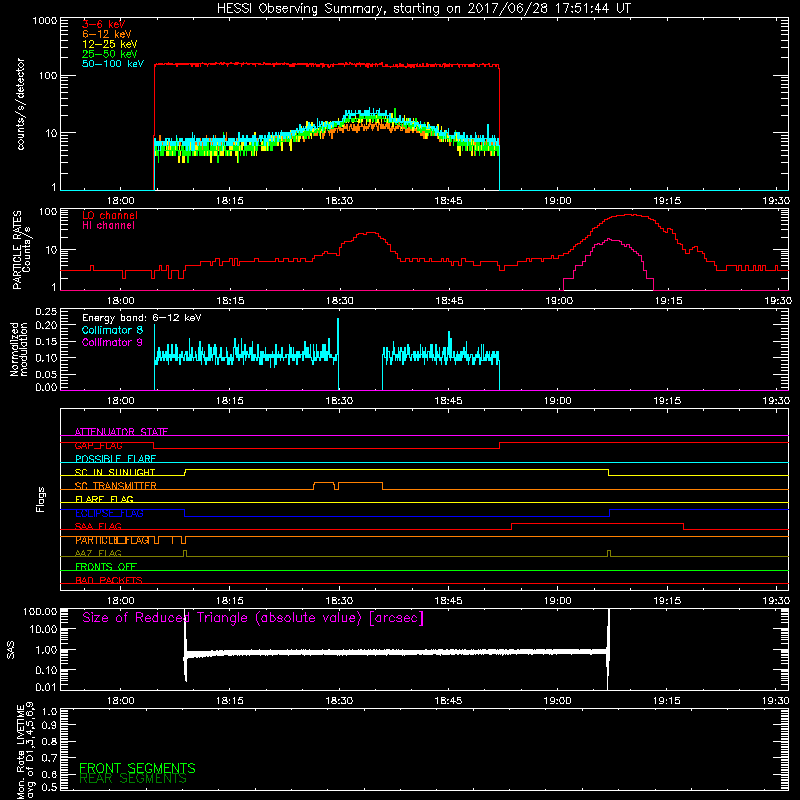Click the FRONT SEGMENTS legend label
800x800 pixels.
[x=137, y=768]
